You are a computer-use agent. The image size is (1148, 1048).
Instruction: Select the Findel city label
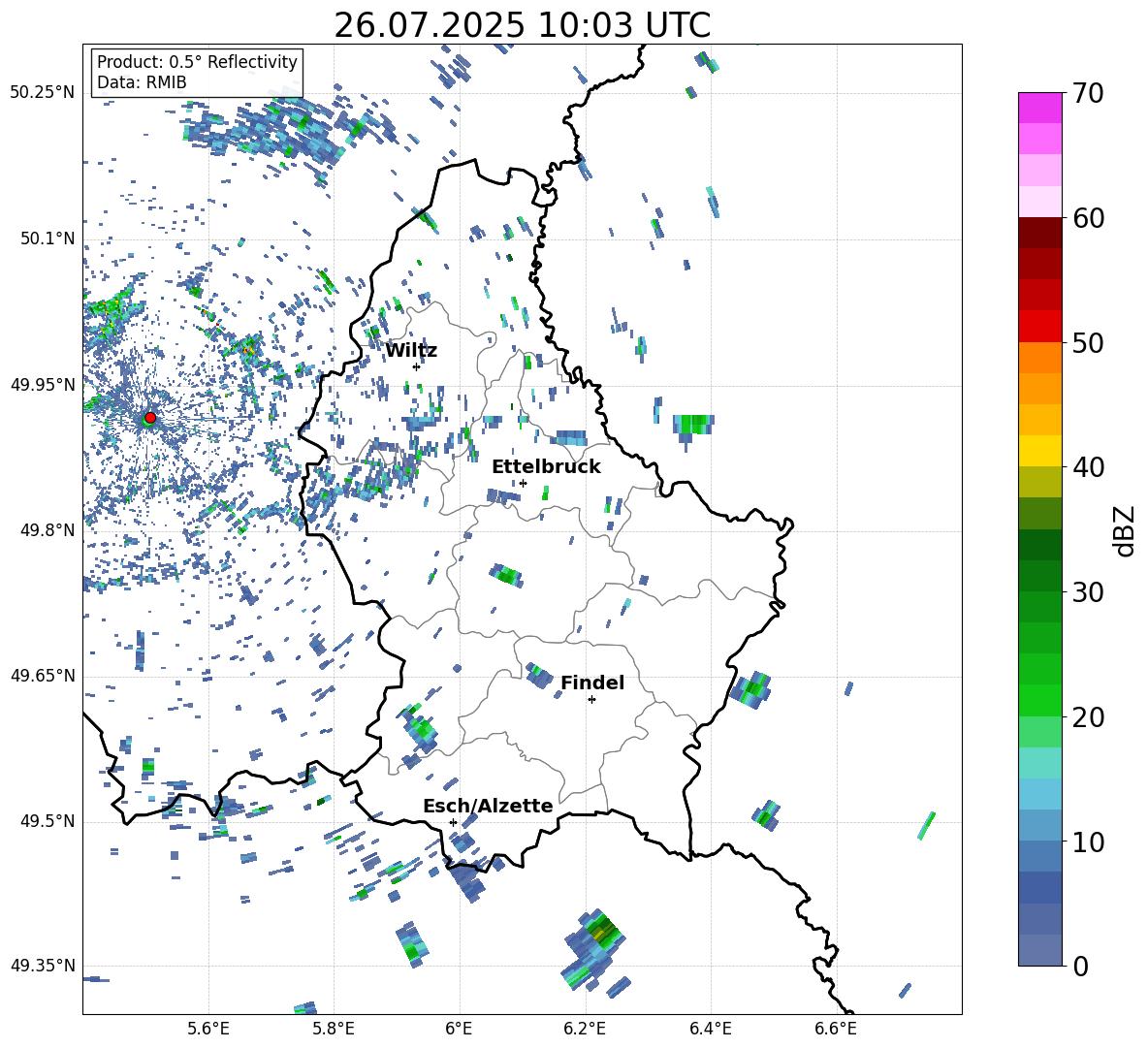pos(592,683)
